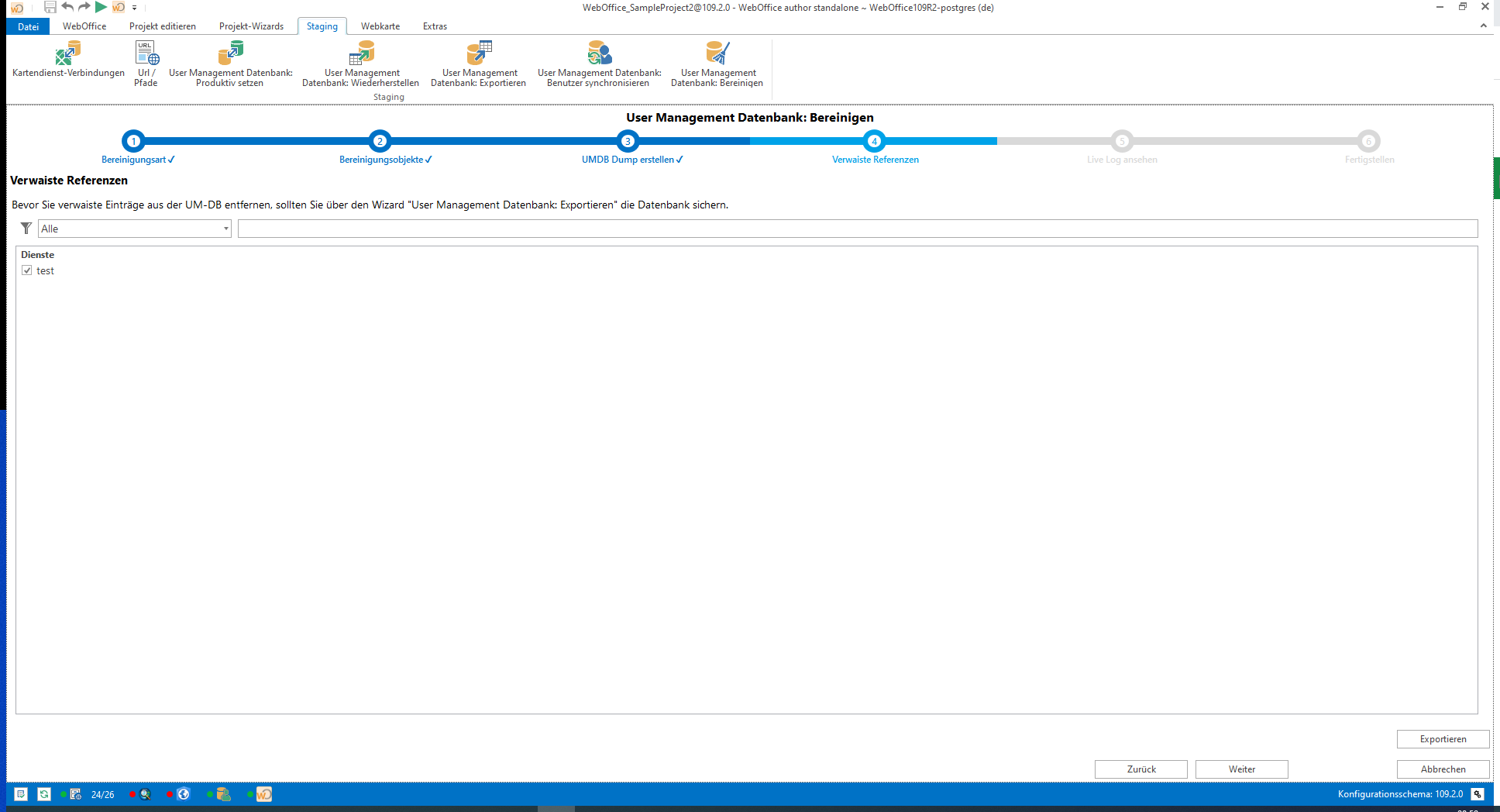
Task: Switch to the Projekt editieren tab
Action: (163, 26)
